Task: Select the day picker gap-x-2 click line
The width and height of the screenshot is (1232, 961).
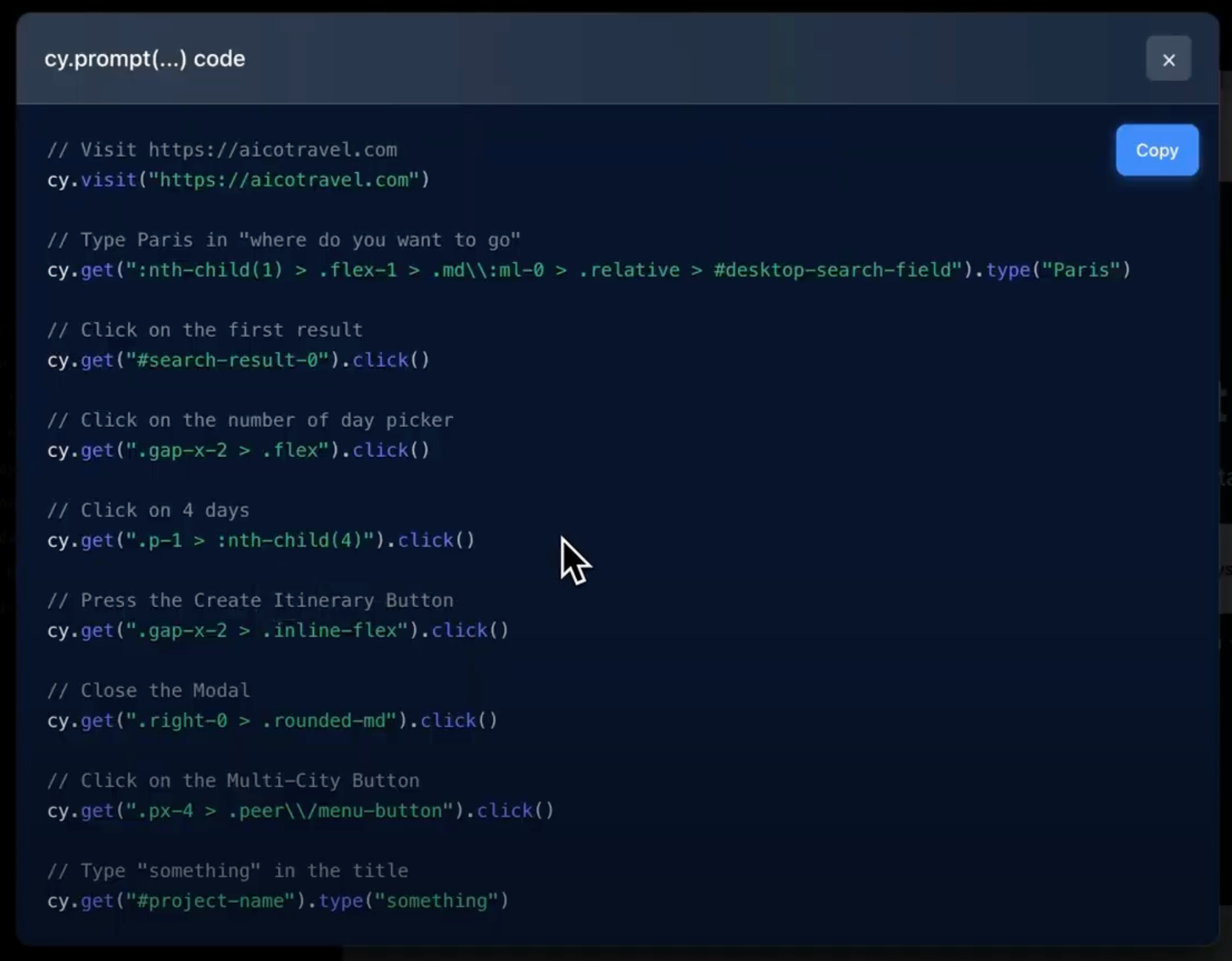Action: point(238,450)
